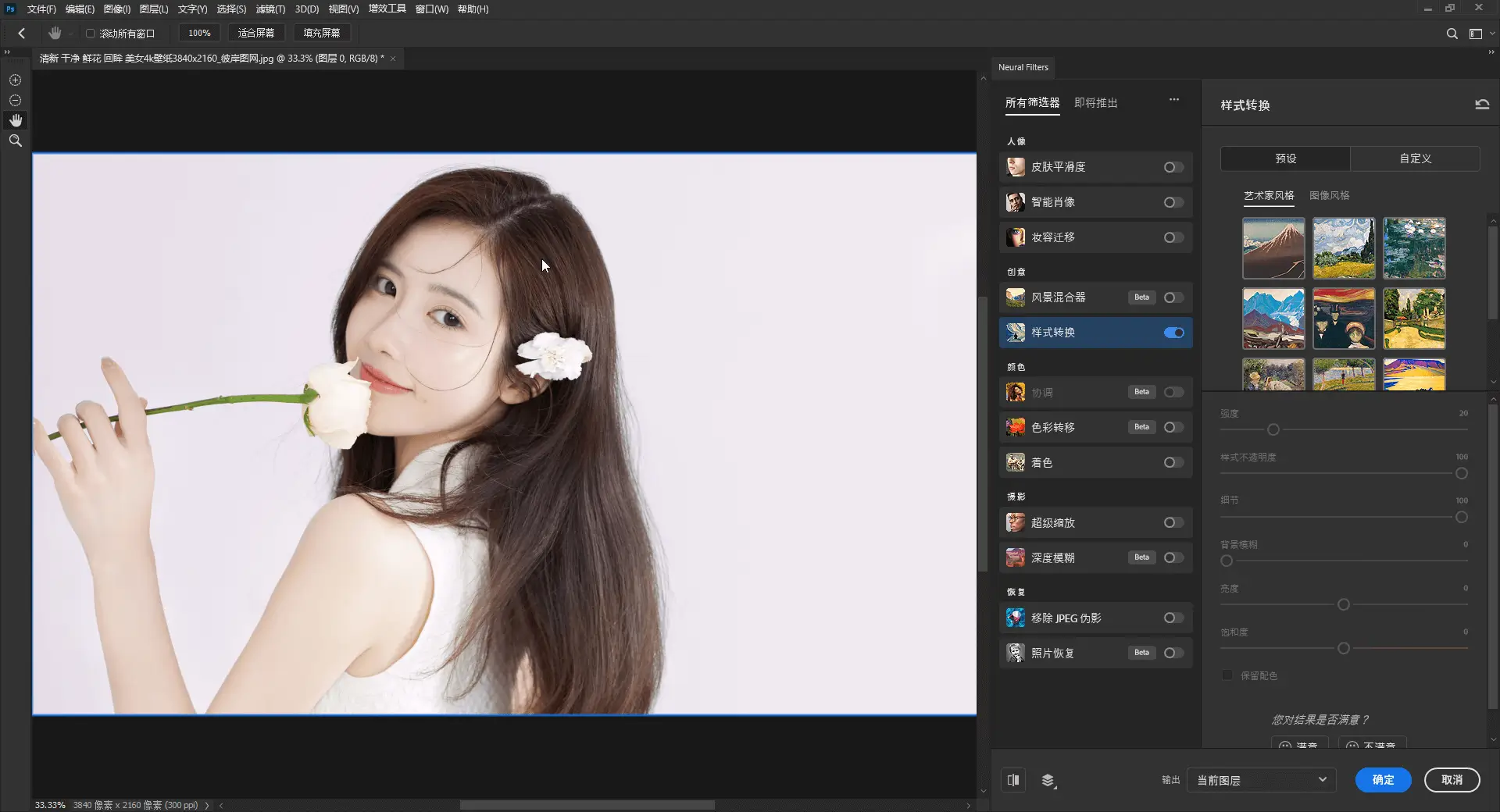The width and height of the screenshot is (1500, 812).
Task: Click the reset arrow next to 样式转换 header
Action: 1482,104
